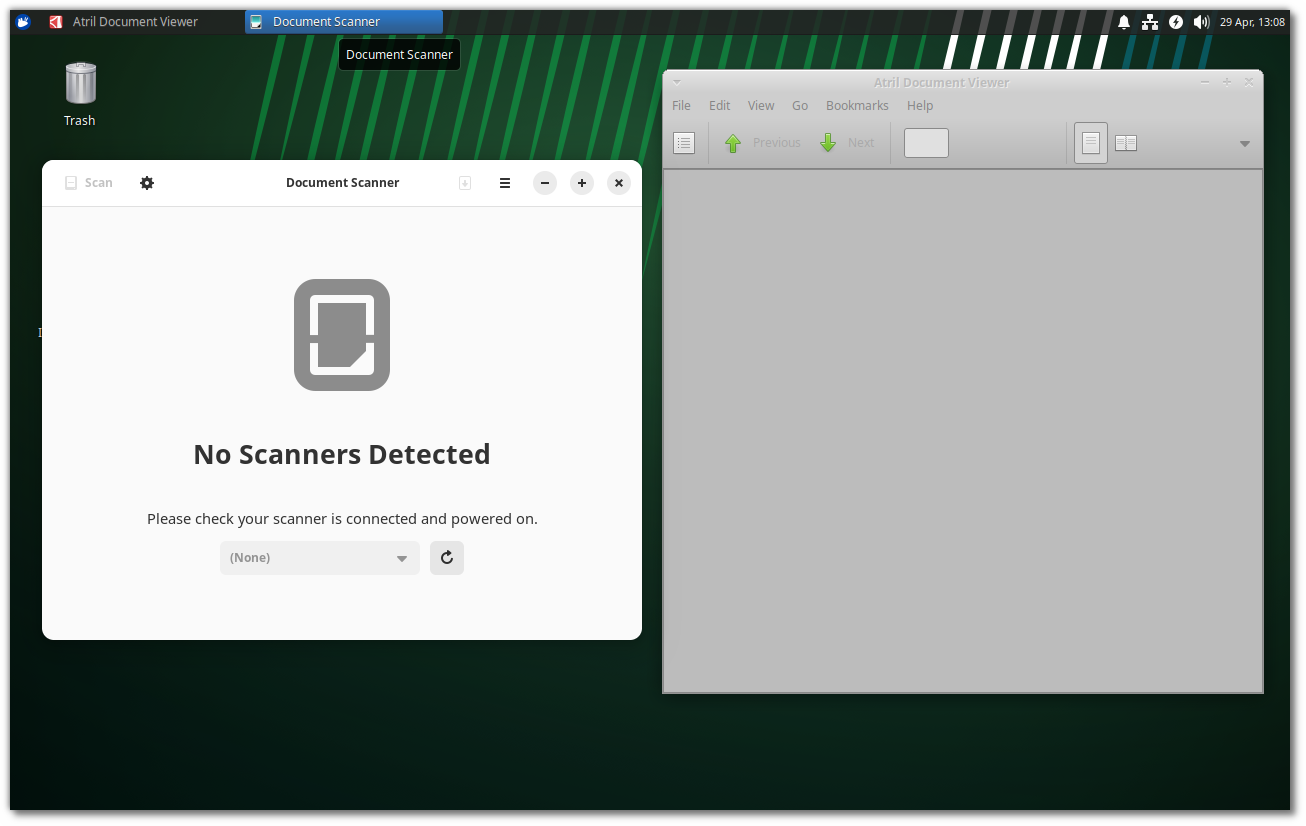Zoom in using the plus icon in Document Scanner
The height and width of the screenshot is (826, 1306).
[581, 183]
